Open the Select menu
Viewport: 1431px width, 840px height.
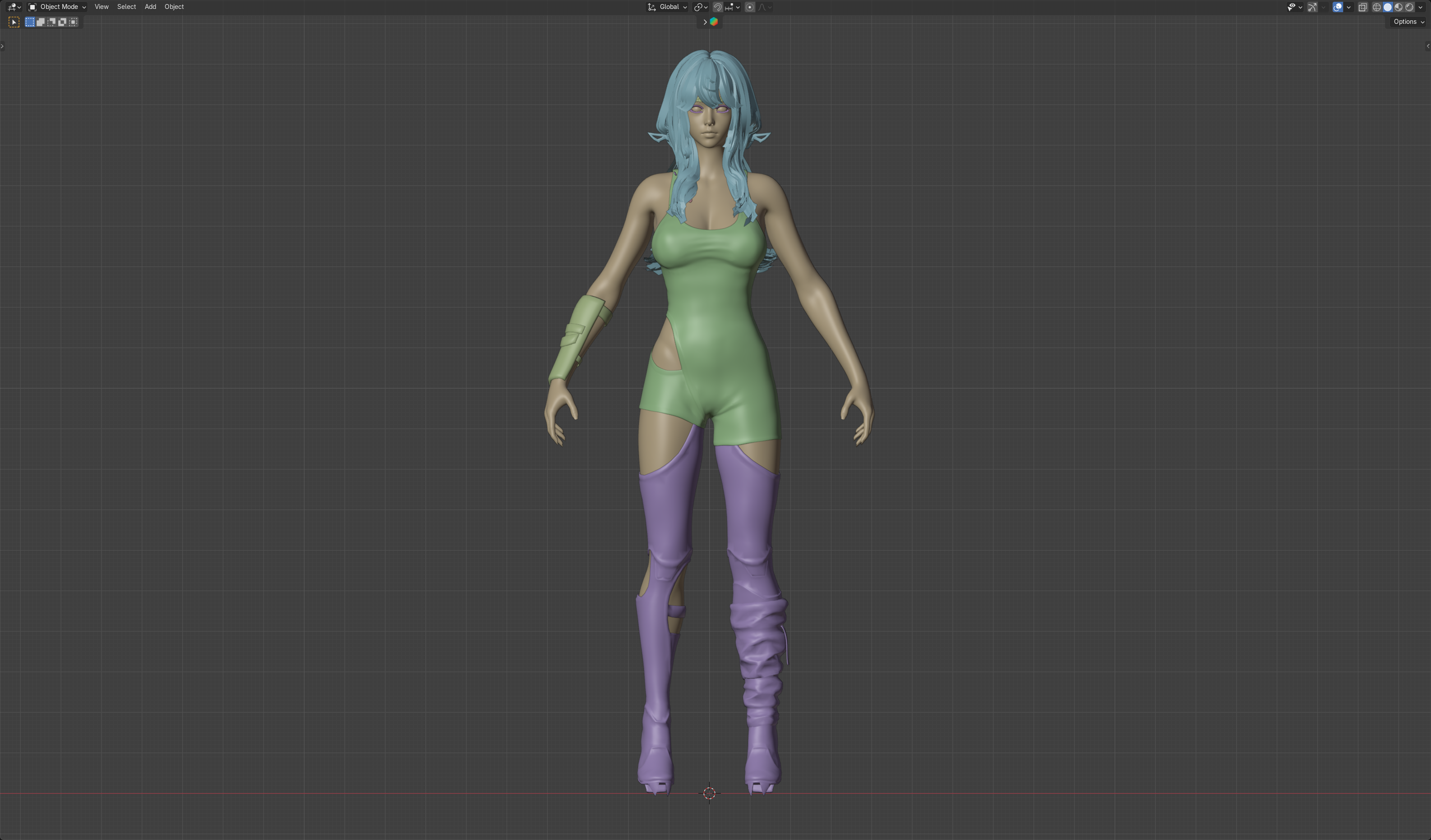(126, 7)
